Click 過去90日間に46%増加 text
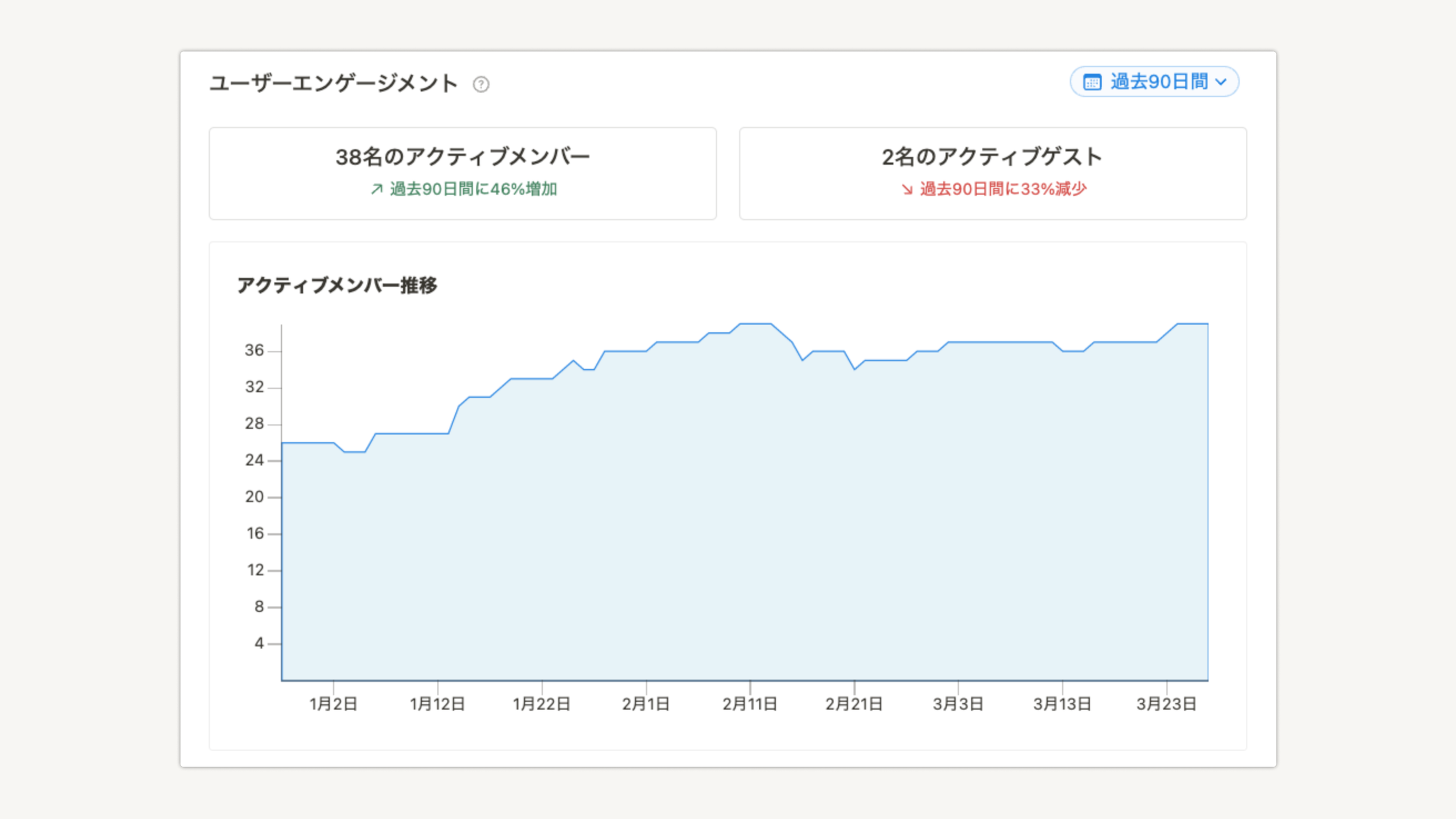1456x819 pixels. tap(473, 189)
